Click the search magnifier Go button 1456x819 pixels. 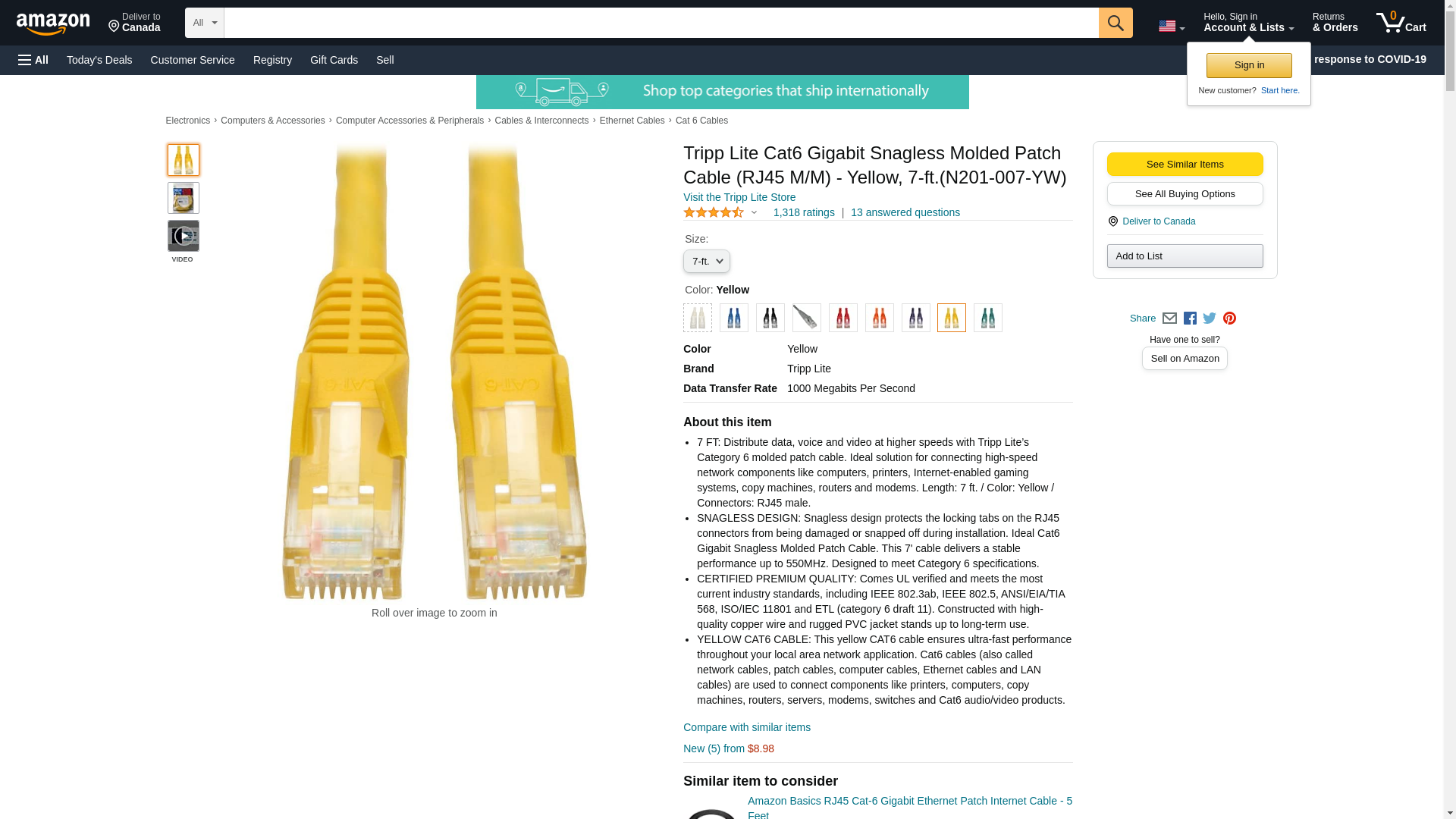1115,23
